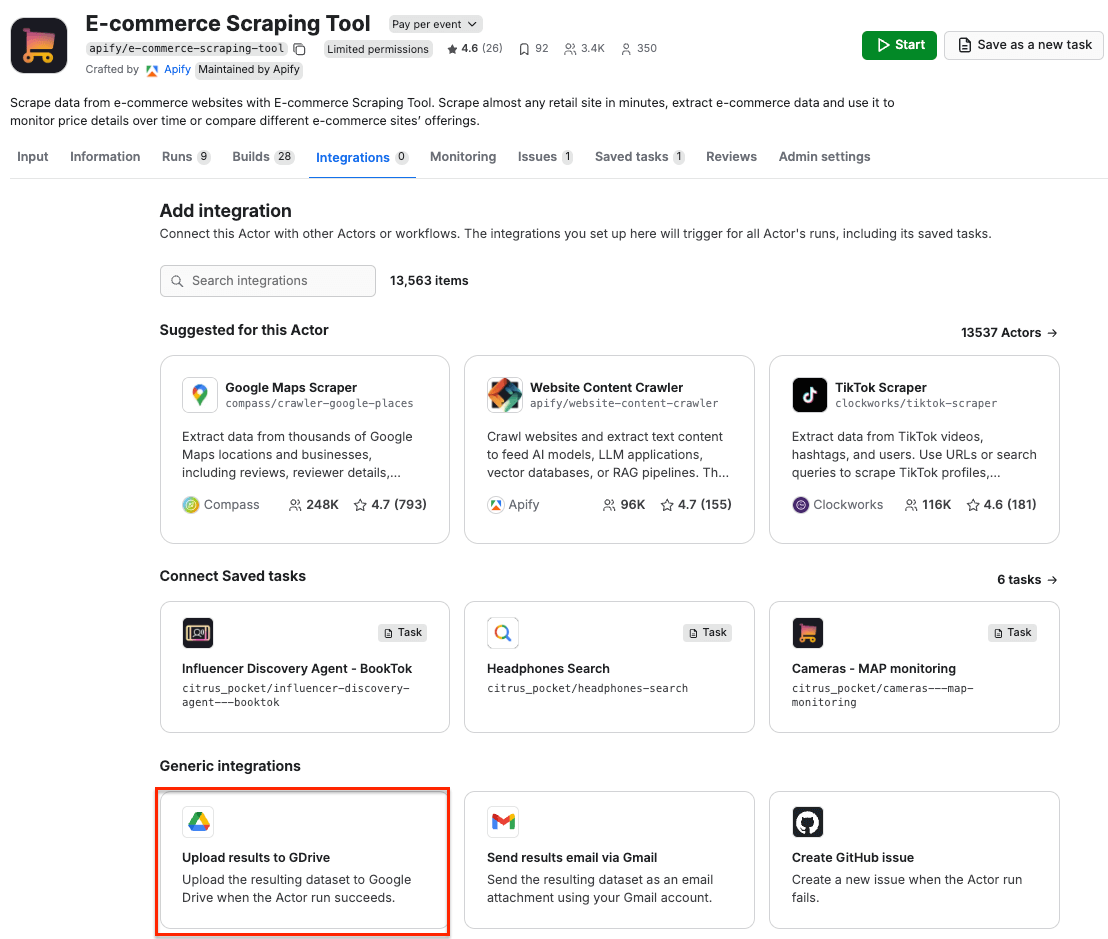
Task: Open the Reviews tab
Action: [x=731, y=156]
